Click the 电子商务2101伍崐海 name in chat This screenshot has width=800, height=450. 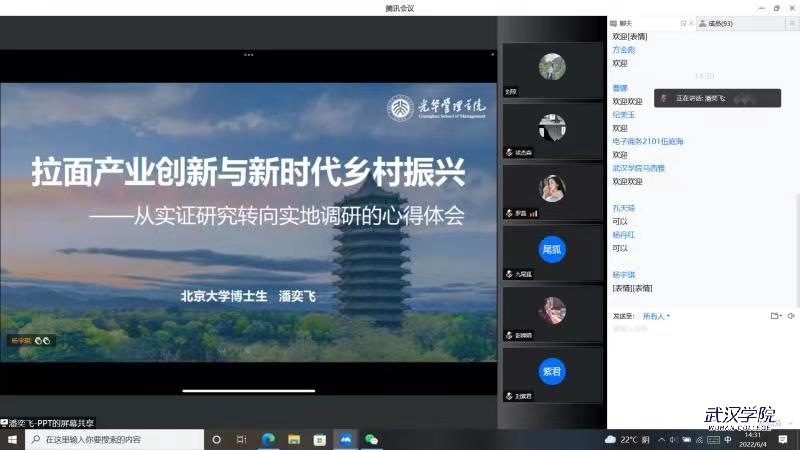tap(648, 142)
